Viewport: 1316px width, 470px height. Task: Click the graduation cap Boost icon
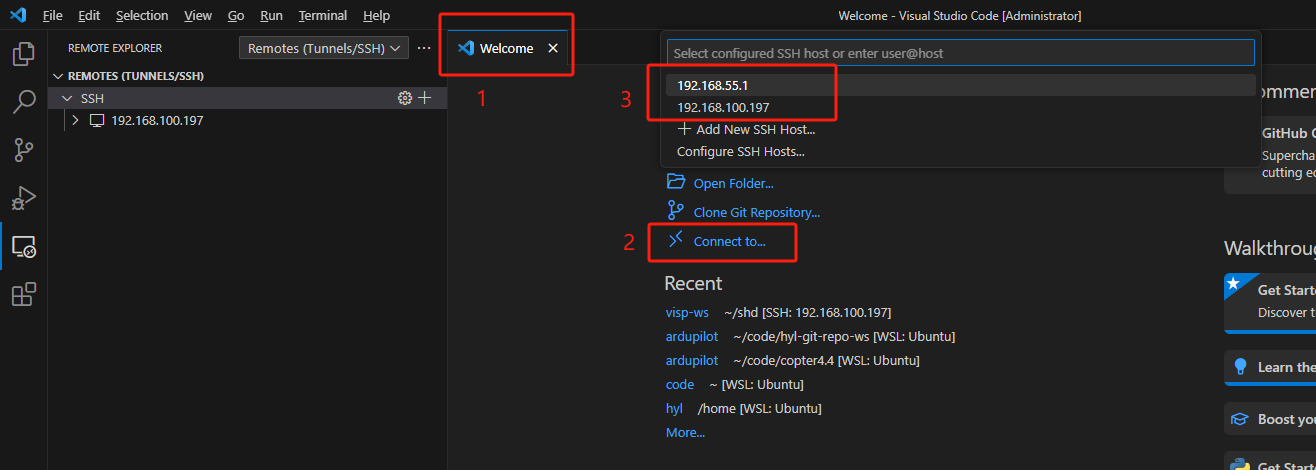[1241, 419]
